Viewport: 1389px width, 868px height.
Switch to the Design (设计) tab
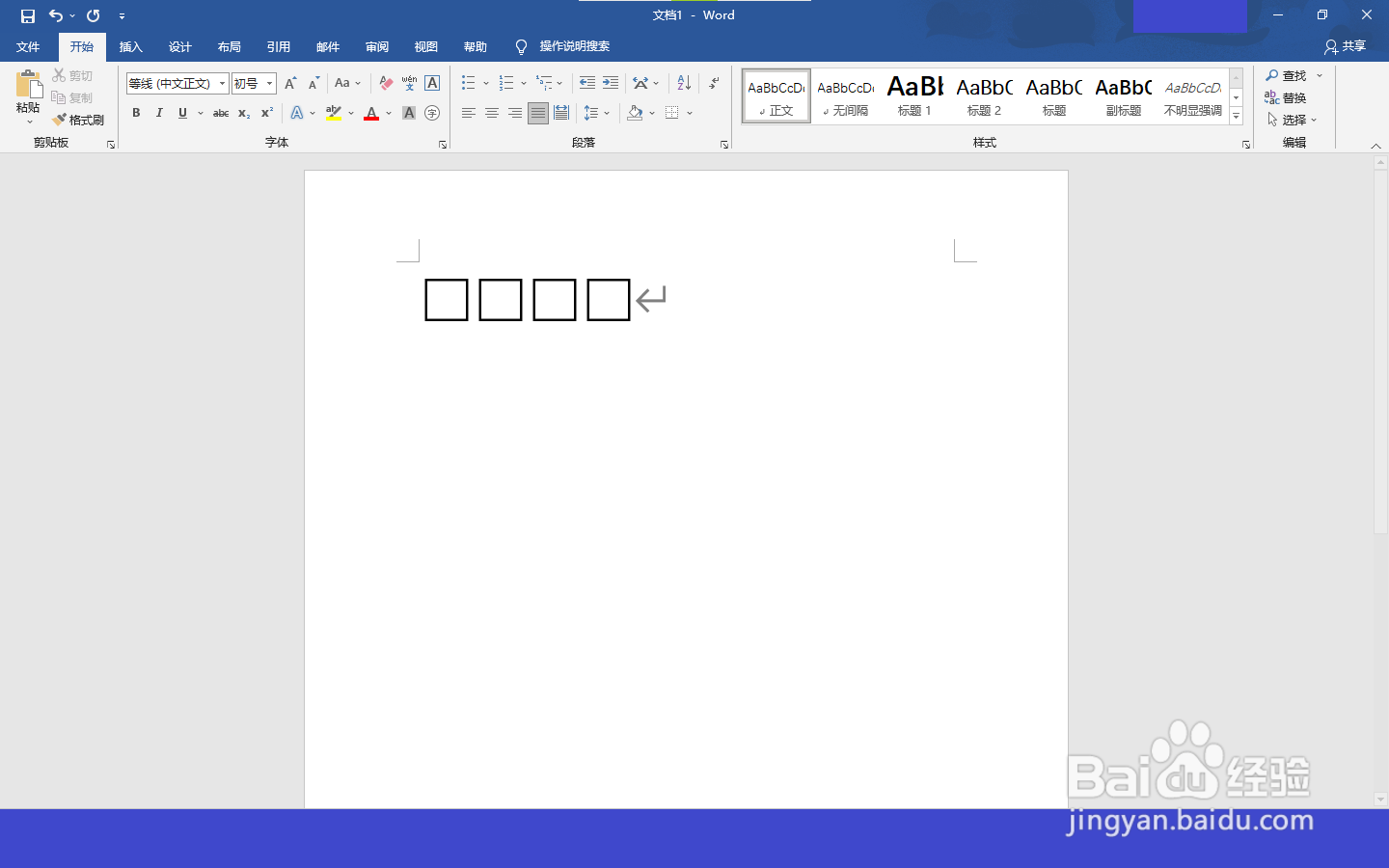pyautogui.click(x=180, y=46)
